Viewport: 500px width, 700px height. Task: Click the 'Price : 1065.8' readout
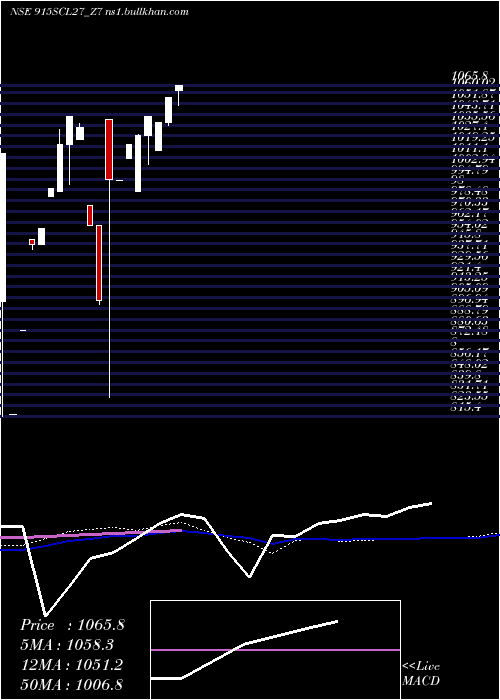[x=72, y=625]
